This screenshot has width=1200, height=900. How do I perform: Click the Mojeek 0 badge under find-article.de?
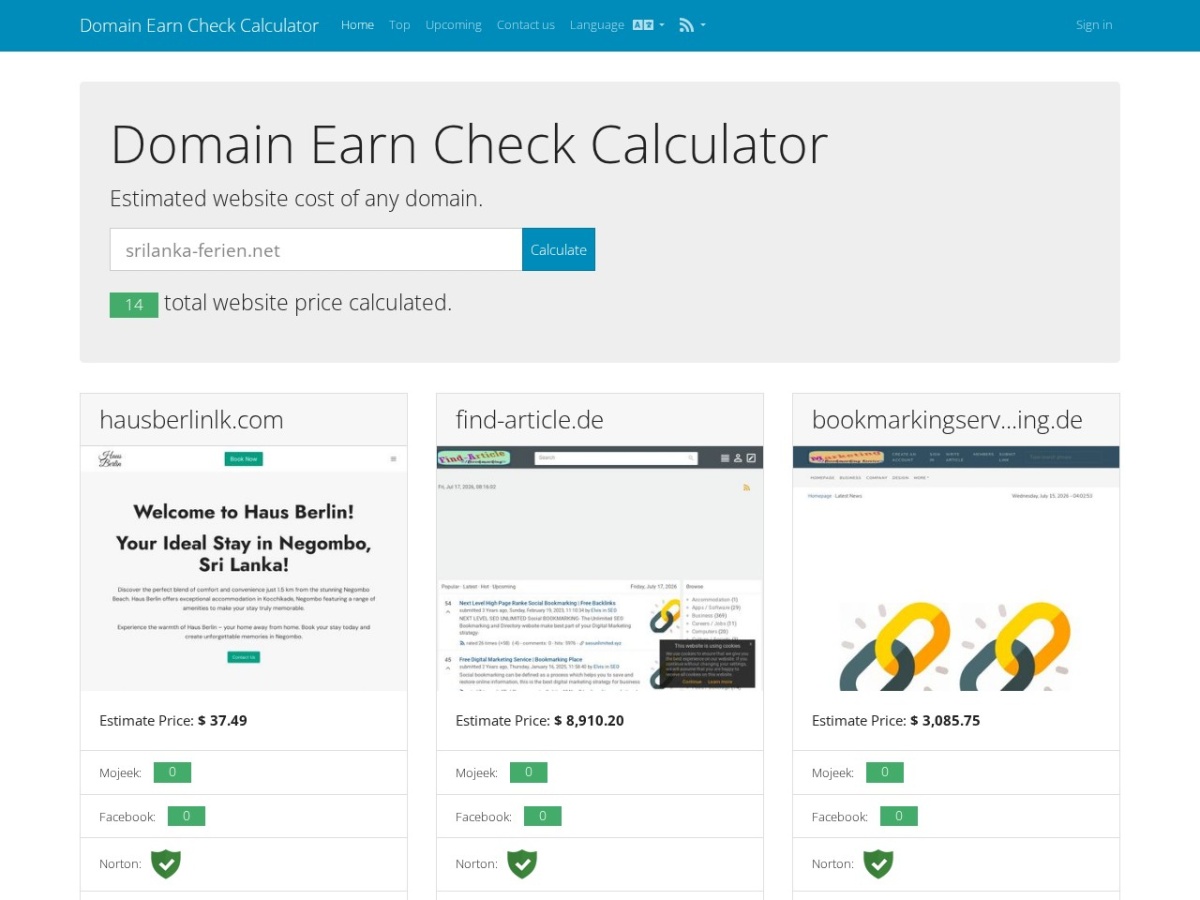coord(528,772)
